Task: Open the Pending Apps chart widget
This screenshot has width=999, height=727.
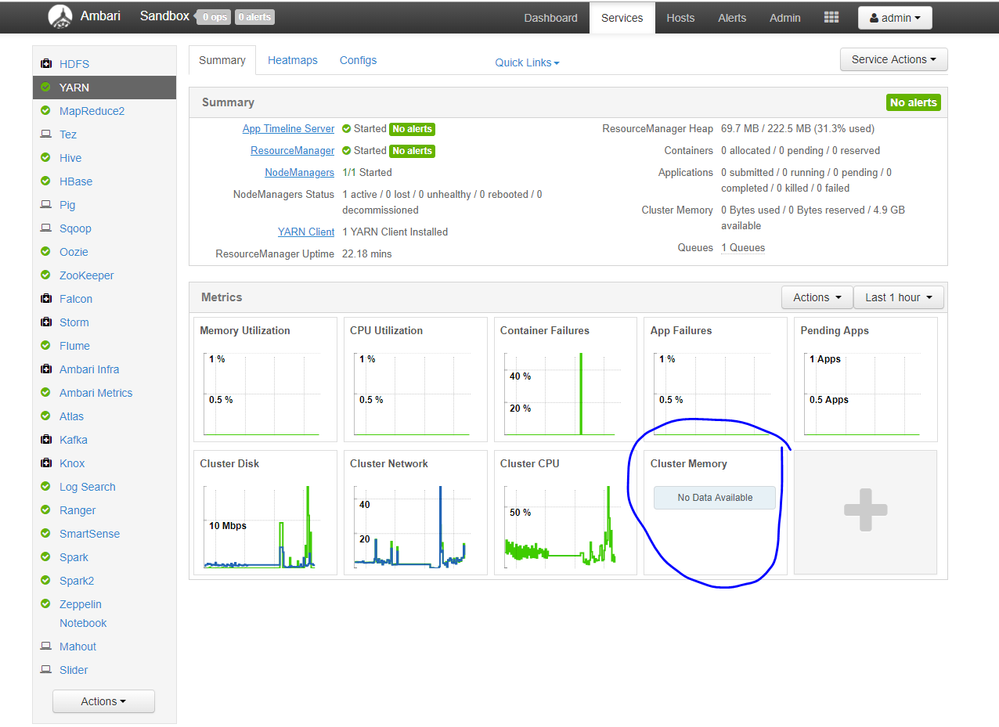Action: tap(865, 379)
